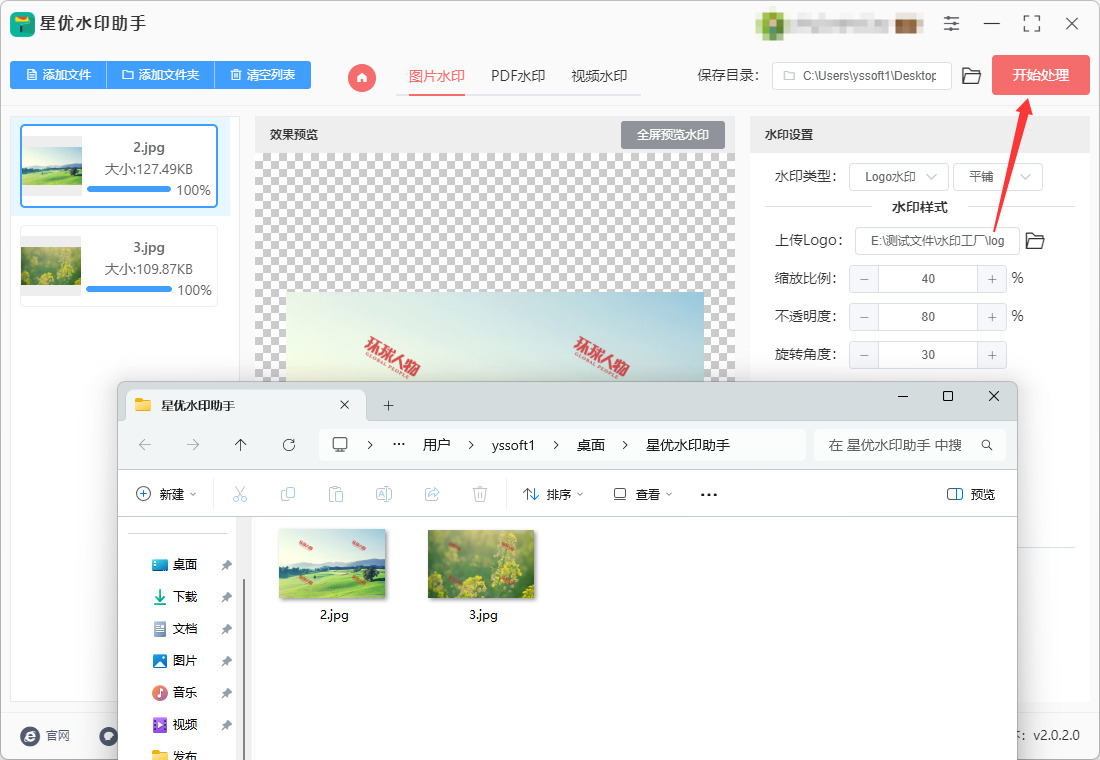The height and width of the screenshot is (760, 1100).
Task: Select the 星优水印助手 Explorer tab
Action: point(246,406)
